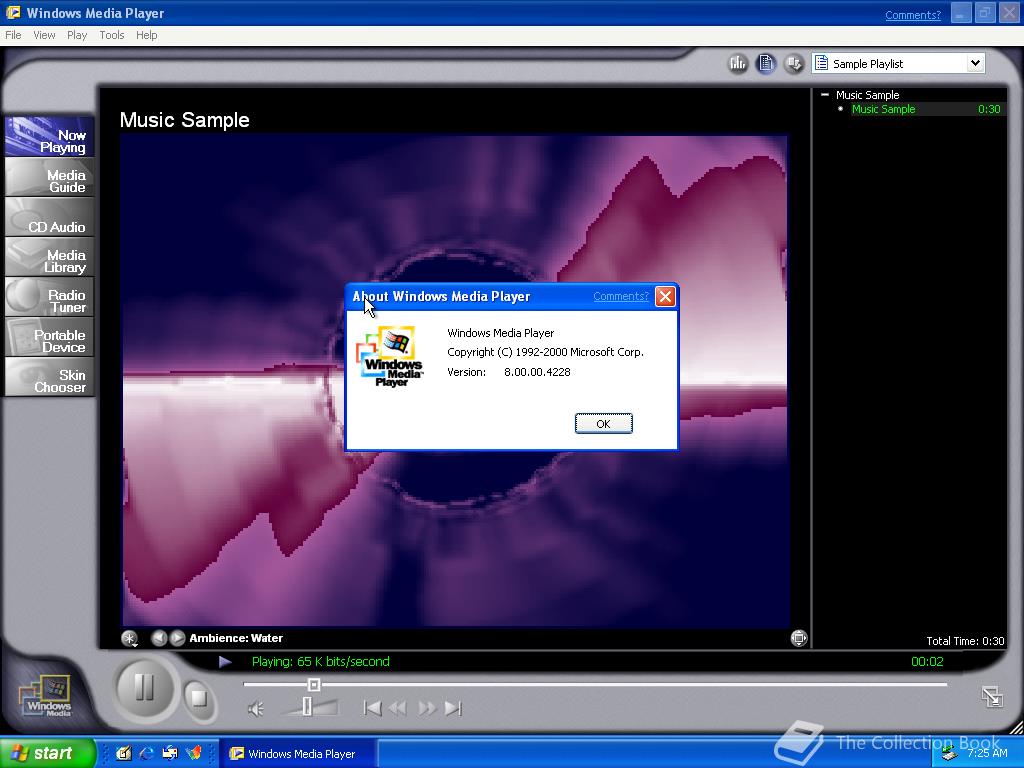Open the Play menu
1024x768 pixels.
click(x=77, y=35)
